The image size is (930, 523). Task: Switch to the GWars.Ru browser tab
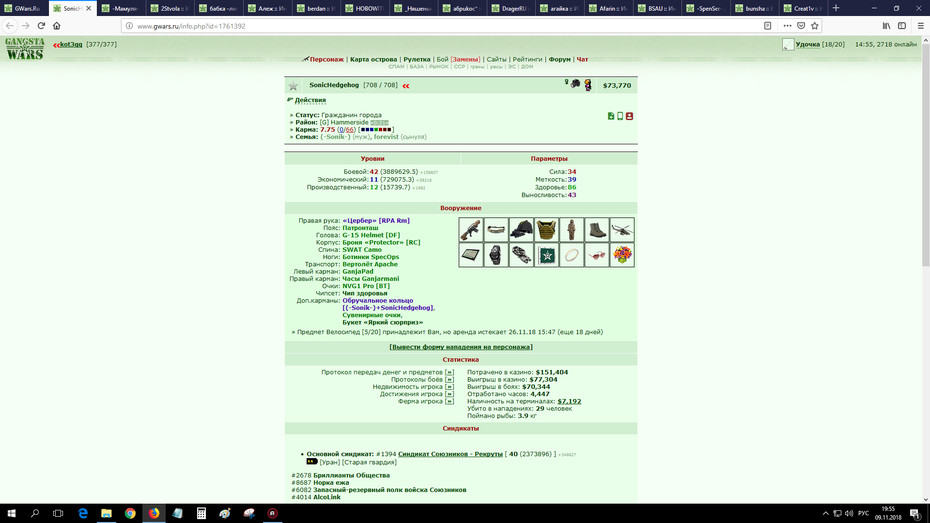click(x=24, y=8)
